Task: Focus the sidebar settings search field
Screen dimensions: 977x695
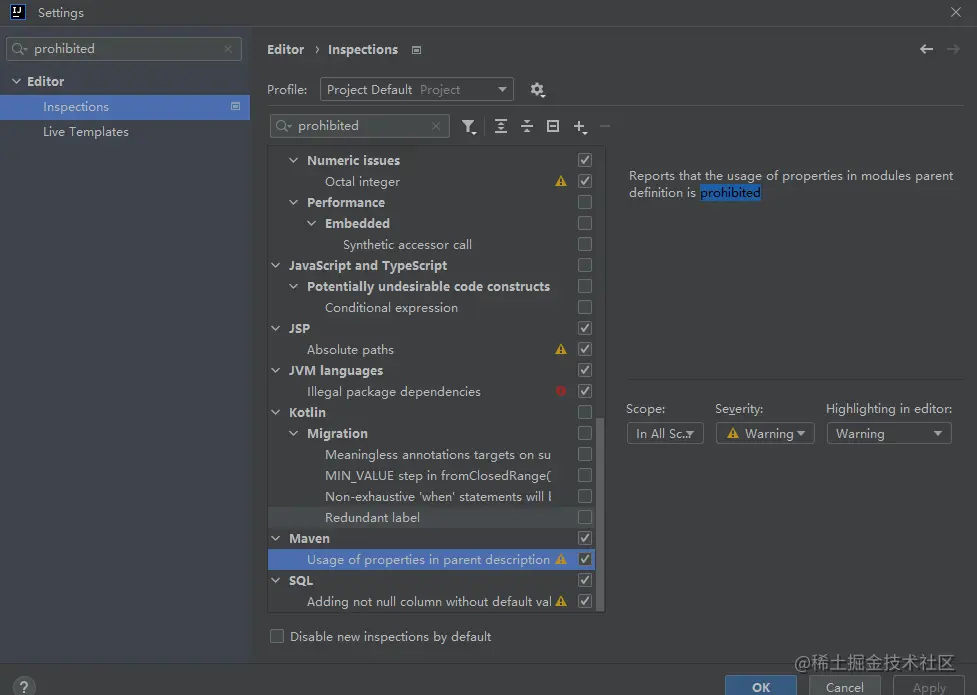Action: [123, 49]
